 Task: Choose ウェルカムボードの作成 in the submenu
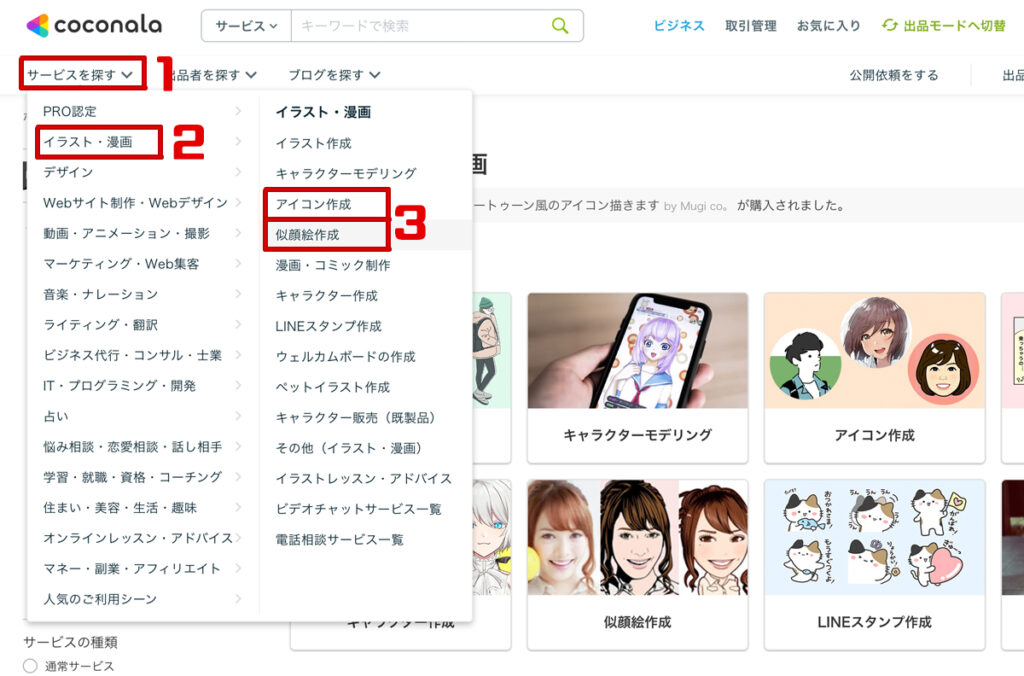tap(345, 357)
